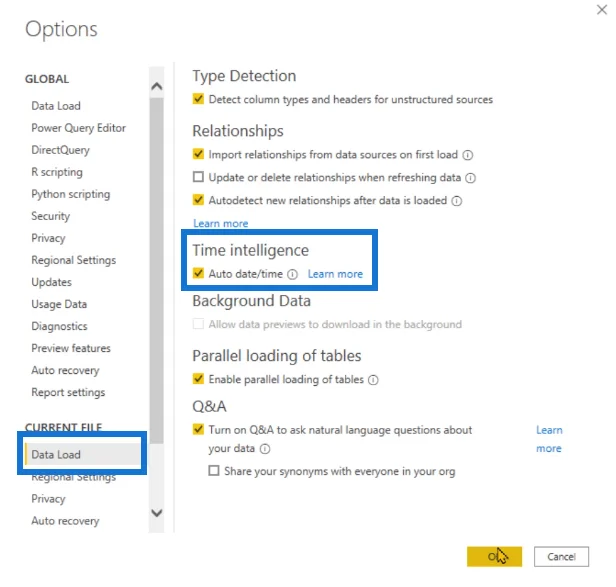
Task: Select DirectQuery in sidebar
Action: (x=60, y=150)
